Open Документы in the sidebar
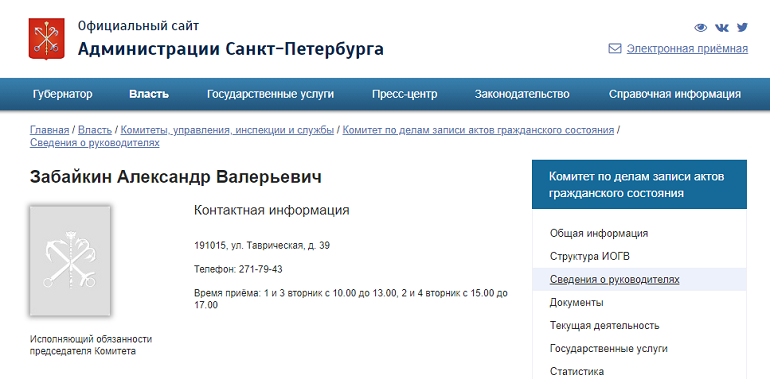 pyautogui.click(x=577, y=302)
